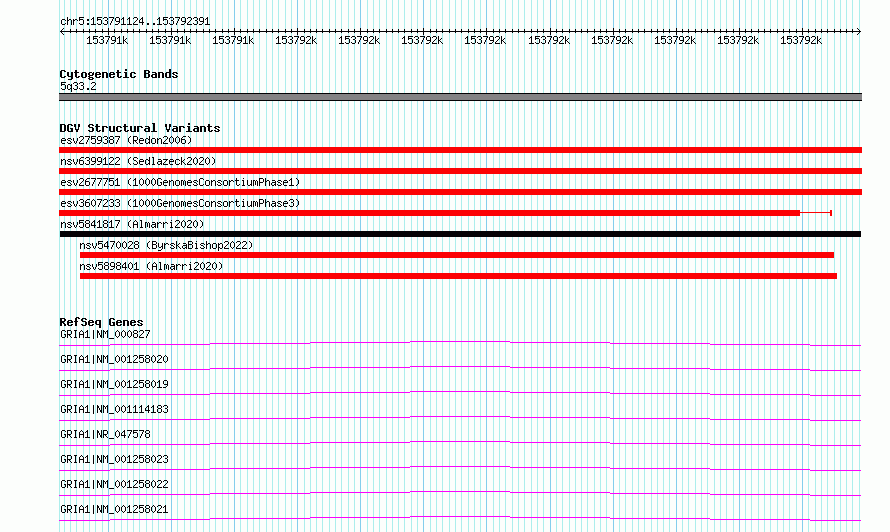
Task: Open the GRIA1|NR_047578 transcript label
Action: tap(105, 434)
